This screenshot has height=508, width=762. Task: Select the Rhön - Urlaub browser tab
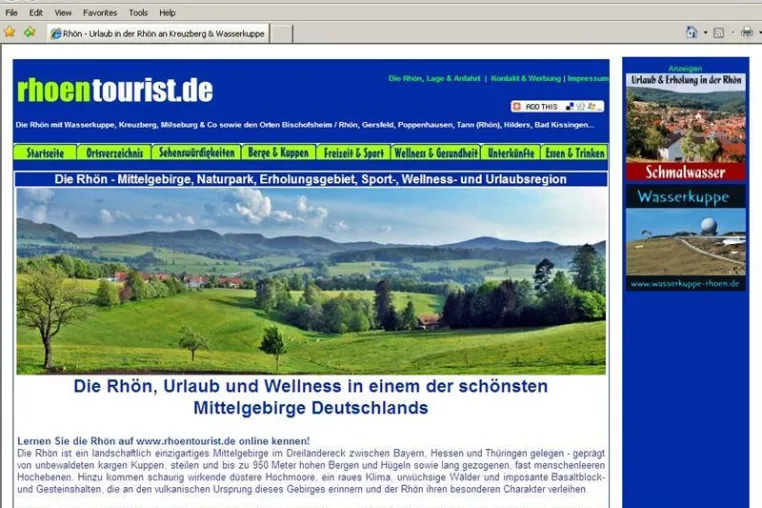(x=158, y=34)
